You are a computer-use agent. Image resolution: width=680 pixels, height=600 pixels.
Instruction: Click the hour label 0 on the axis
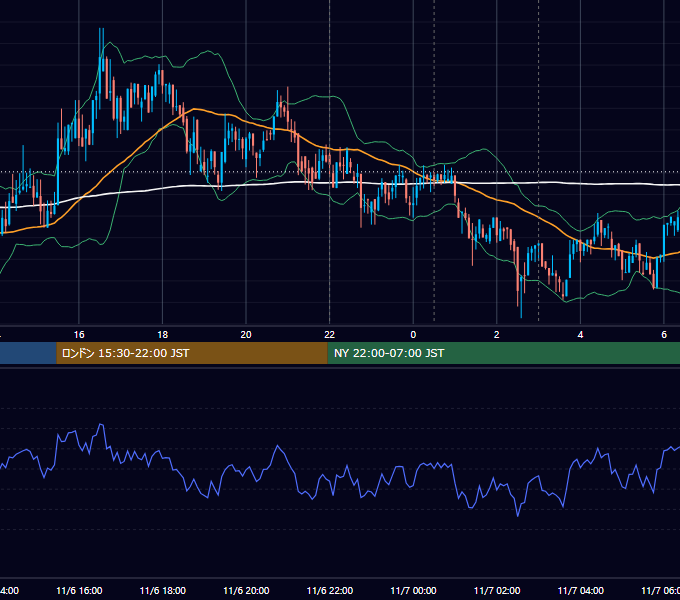pyautogui.click(x=413, y=335)
